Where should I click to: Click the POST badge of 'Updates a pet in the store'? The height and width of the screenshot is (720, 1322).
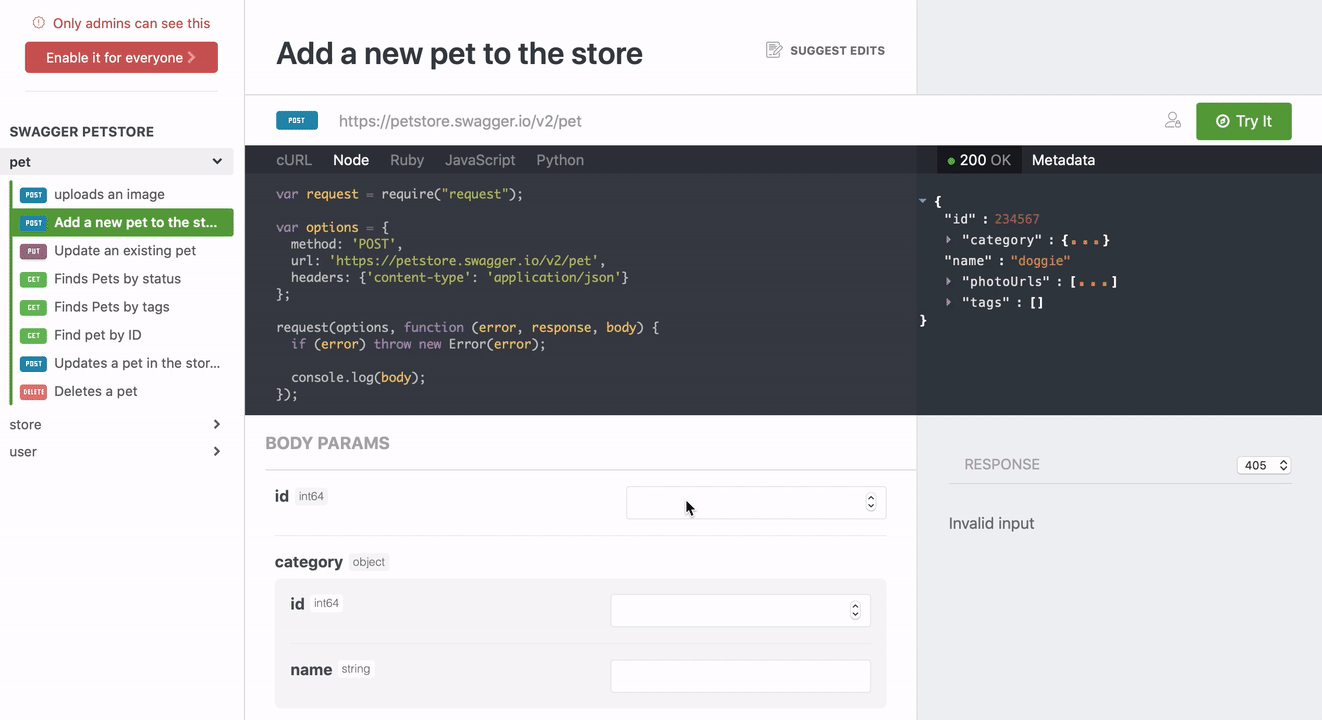(x=33, y=363)
